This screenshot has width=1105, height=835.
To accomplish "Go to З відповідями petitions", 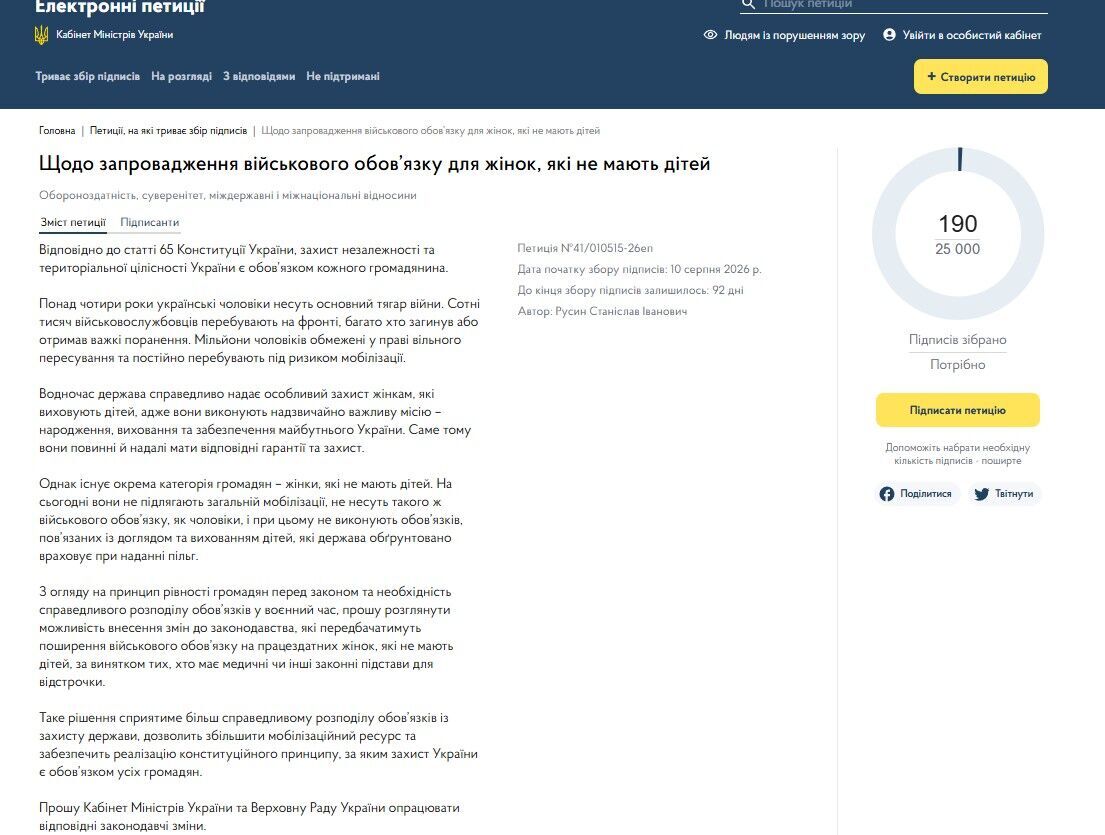I will 259,76.
